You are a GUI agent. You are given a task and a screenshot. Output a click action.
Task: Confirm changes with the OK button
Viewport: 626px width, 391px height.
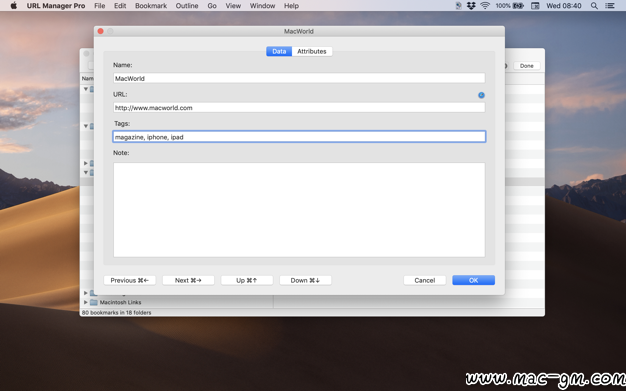point(473,280)
